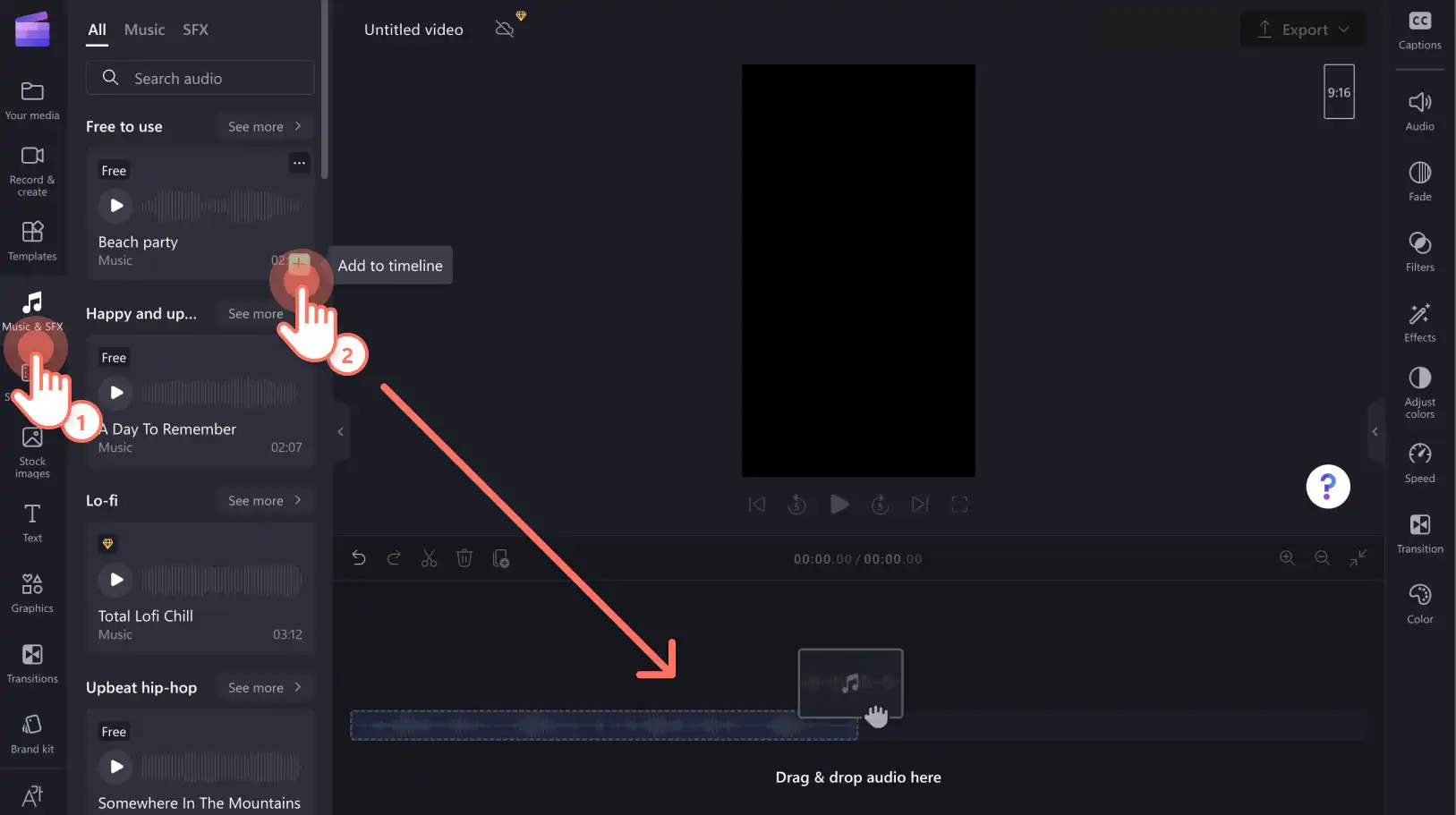Click the Search audio field
Viewport: 1456px width, 815px height.
[x=200, y=78]
